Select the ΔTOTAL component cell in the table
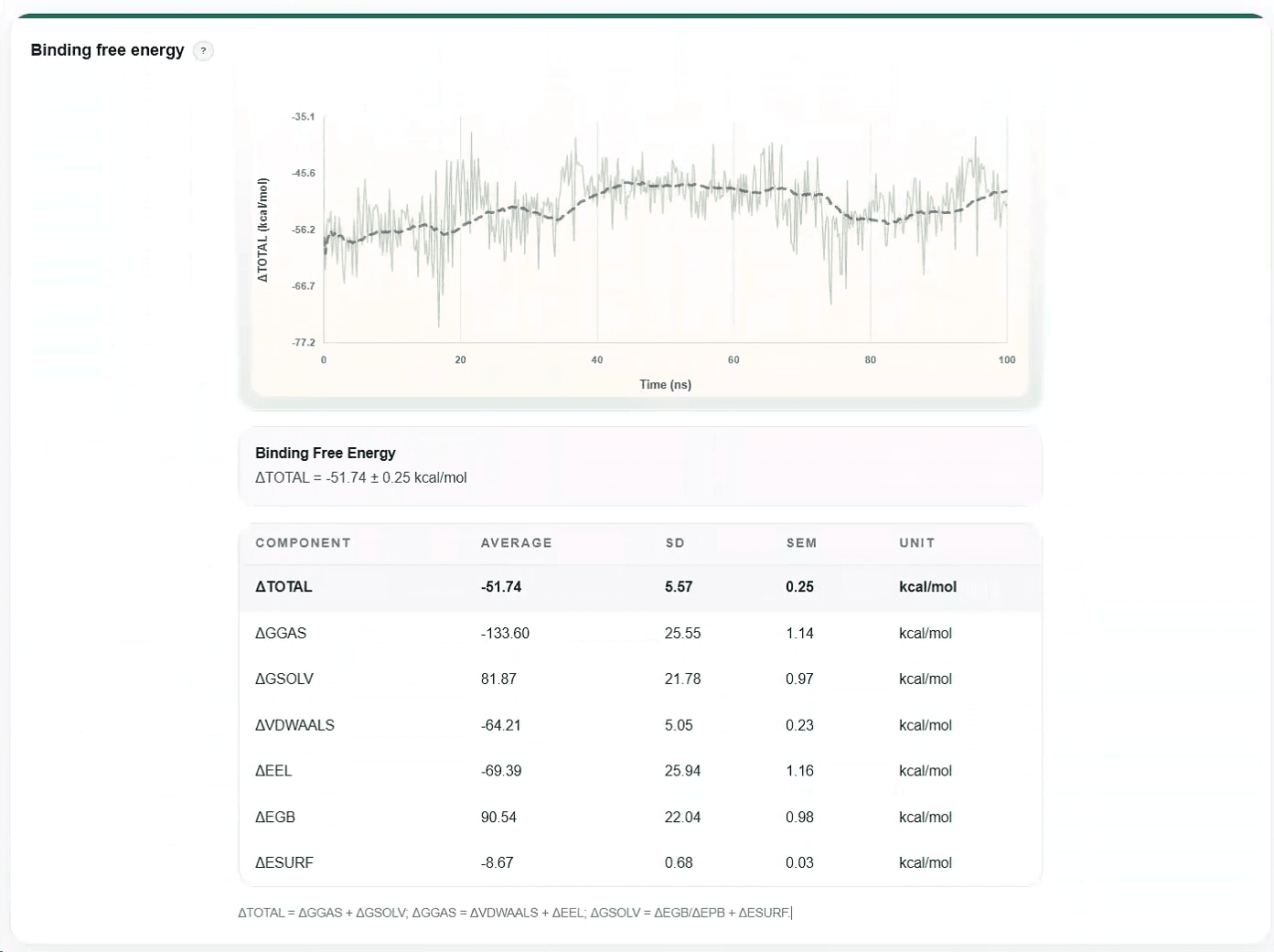 click(x=284, y=587)
